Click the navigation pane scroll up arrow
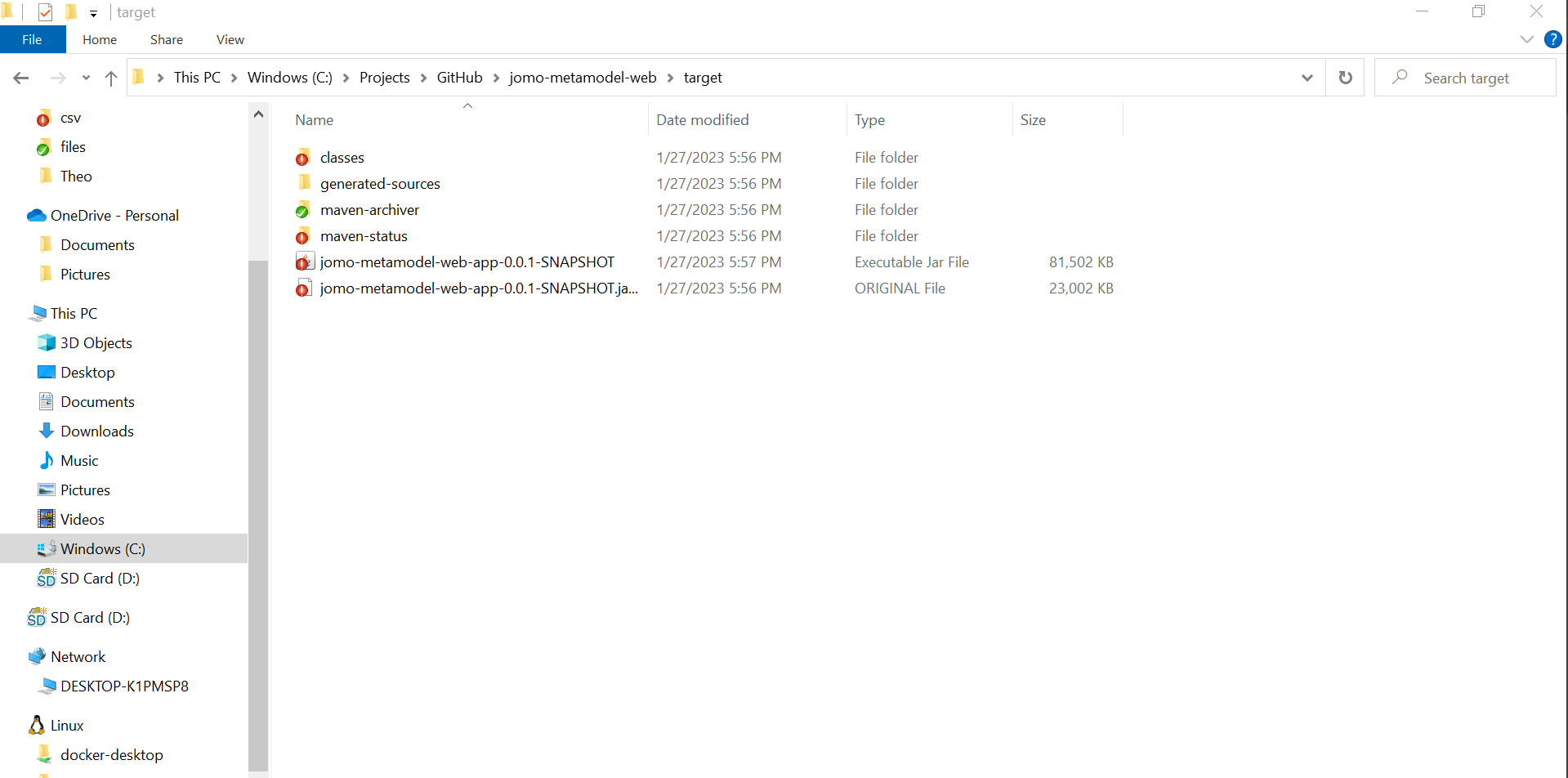Image resolution: width=1568 pixels, height=778 pixels. pyautogui.click(x=258, y=114)
